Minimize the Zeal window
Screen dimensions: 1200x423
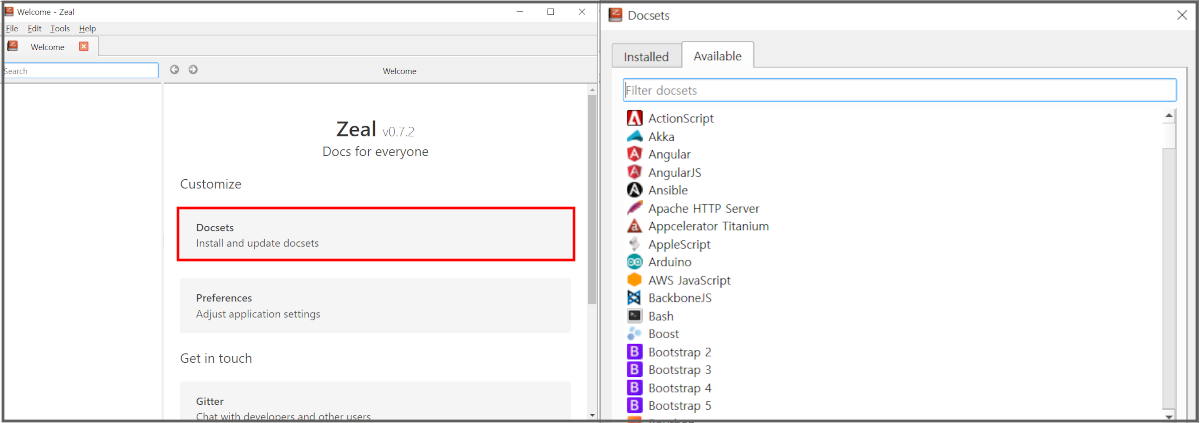520,11
